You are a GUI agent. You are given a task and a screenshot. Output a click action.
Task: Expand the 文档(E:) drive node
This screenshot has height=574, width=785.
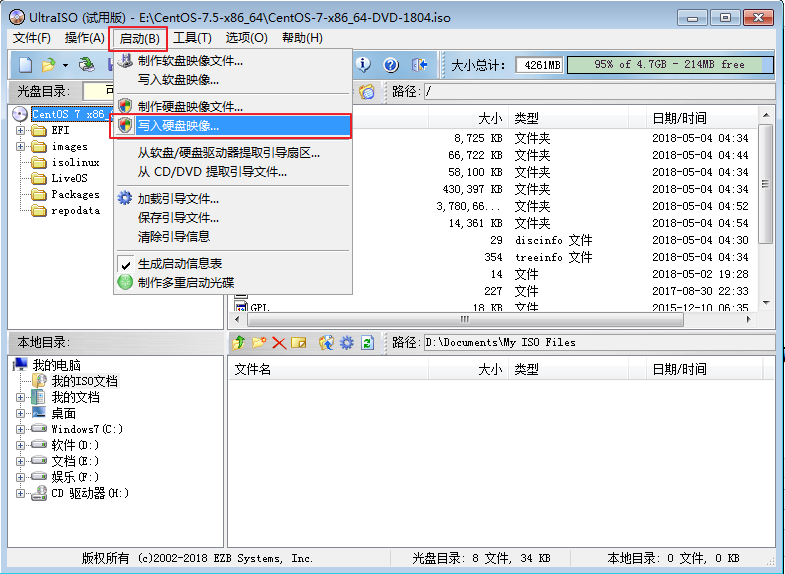coord(20,461)
